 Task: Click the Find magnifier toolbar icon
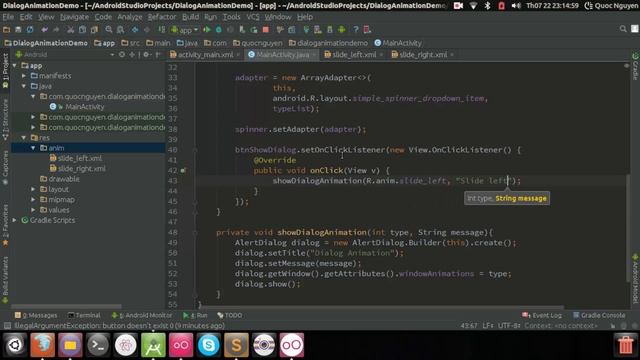click(109, 29)
